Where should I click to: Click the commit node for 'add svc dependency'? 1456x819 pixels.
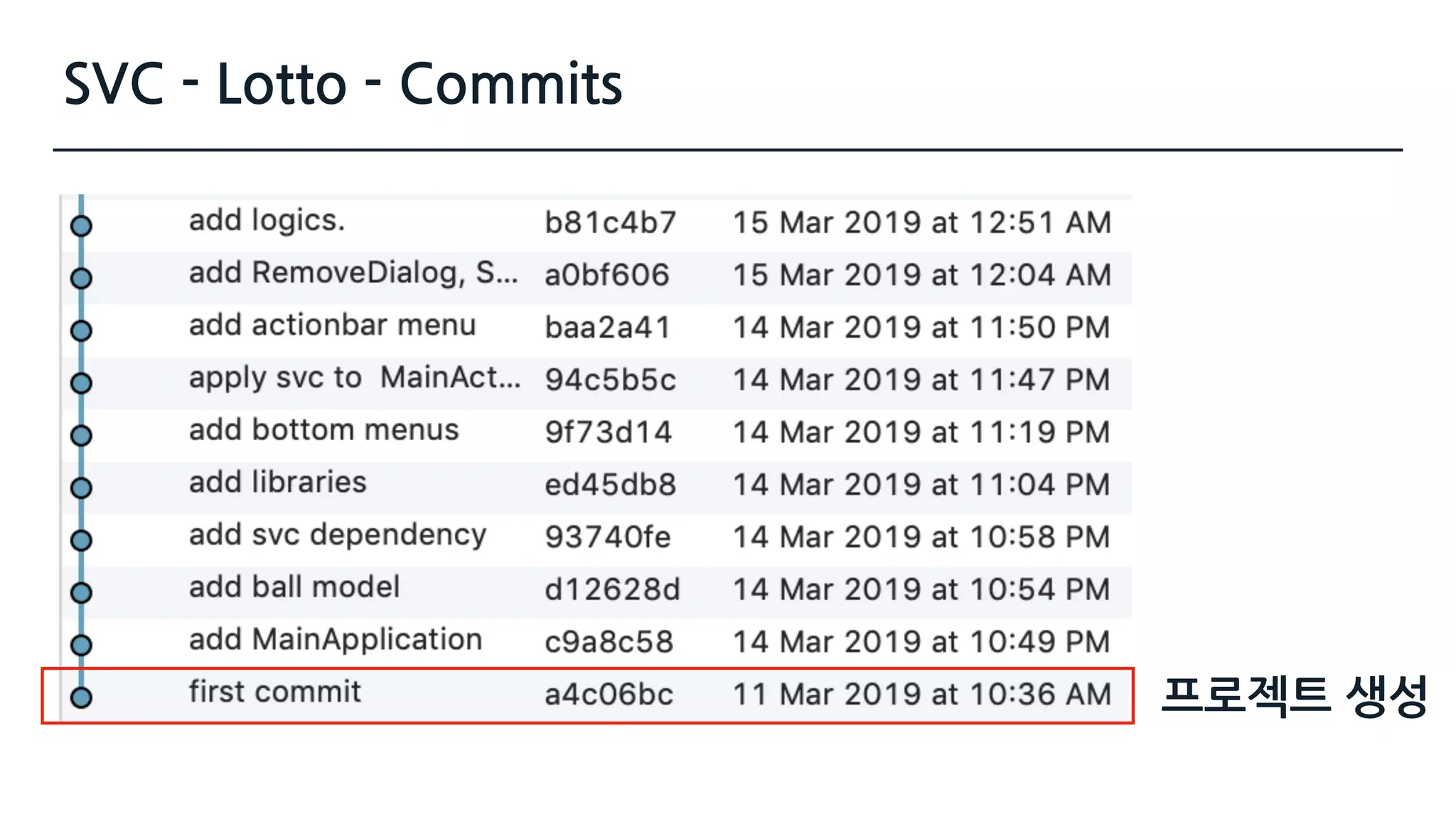[81, 540]
